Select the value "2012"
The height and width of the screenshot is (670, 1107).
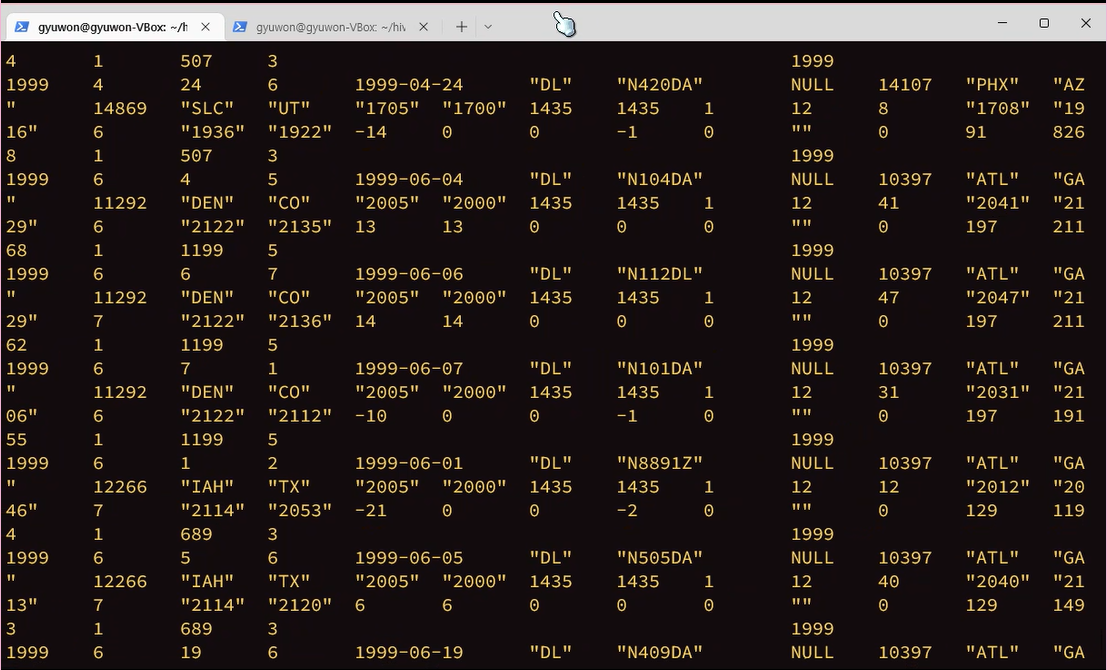point(998,487)
